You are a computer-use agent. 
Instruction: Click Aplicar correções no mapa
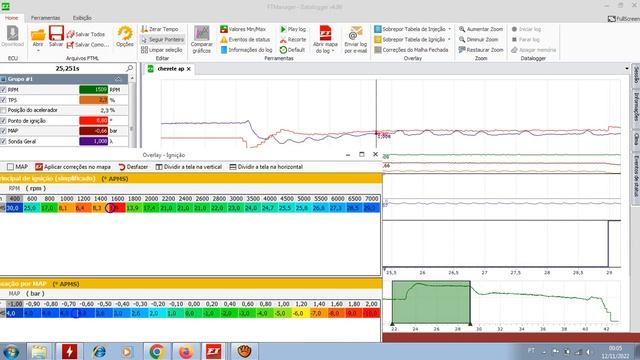[x=73, y=167]
